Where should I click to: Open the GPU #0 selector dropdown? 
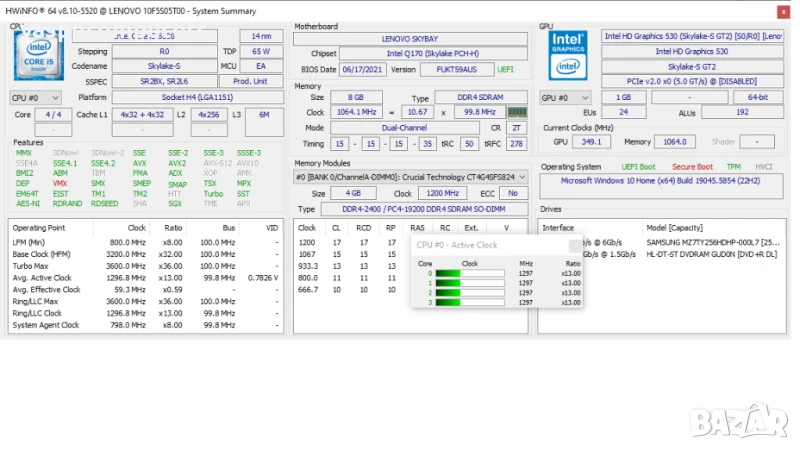tap(565, 97)
